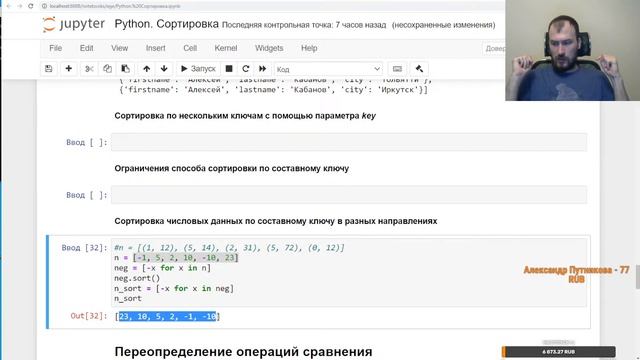
Task: Restart kernel and run all cells icon
Action: [x=262, y=69]
